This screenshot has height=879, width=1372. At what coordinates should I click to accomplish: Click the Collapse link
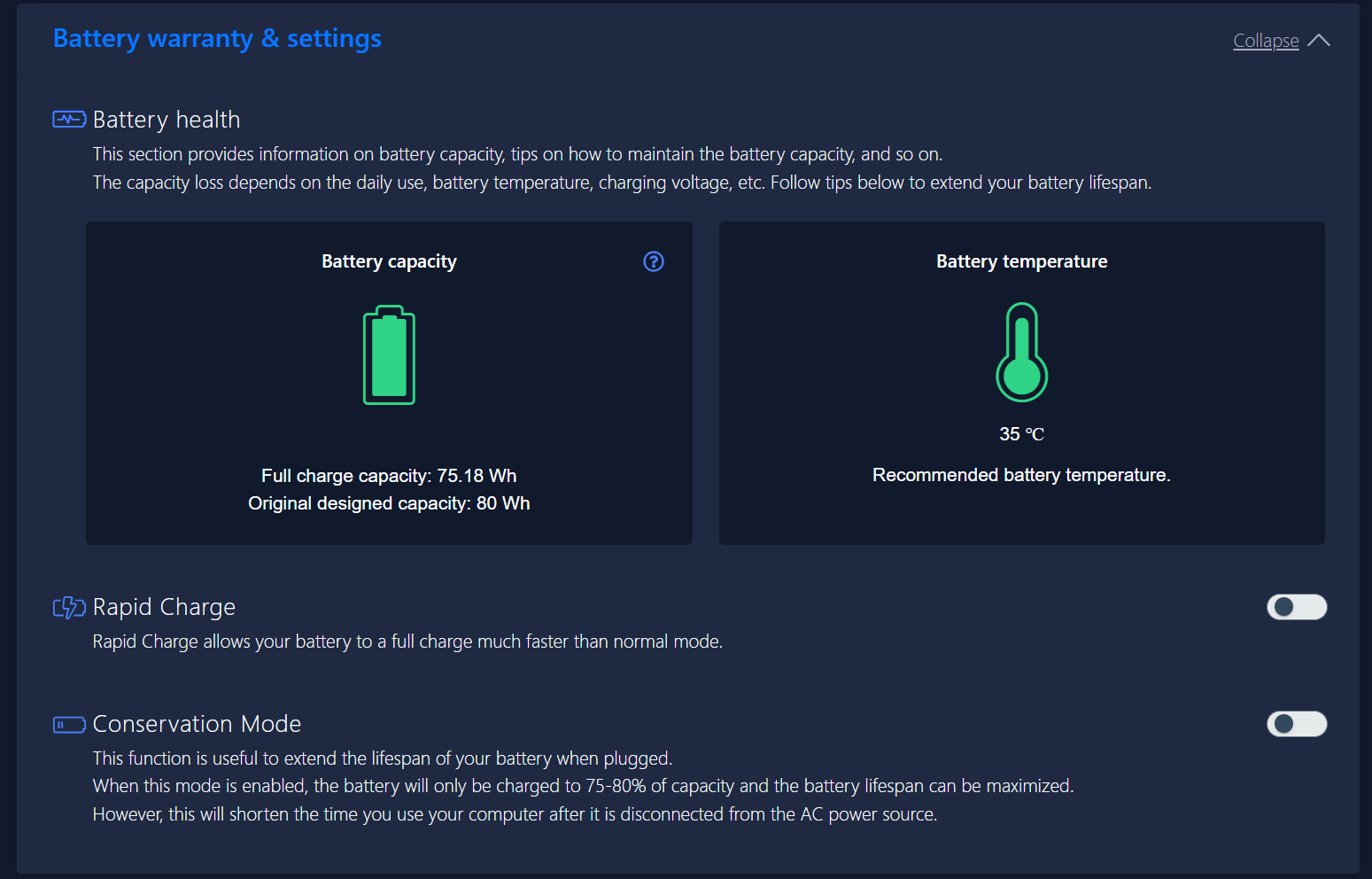point(1266,41)
